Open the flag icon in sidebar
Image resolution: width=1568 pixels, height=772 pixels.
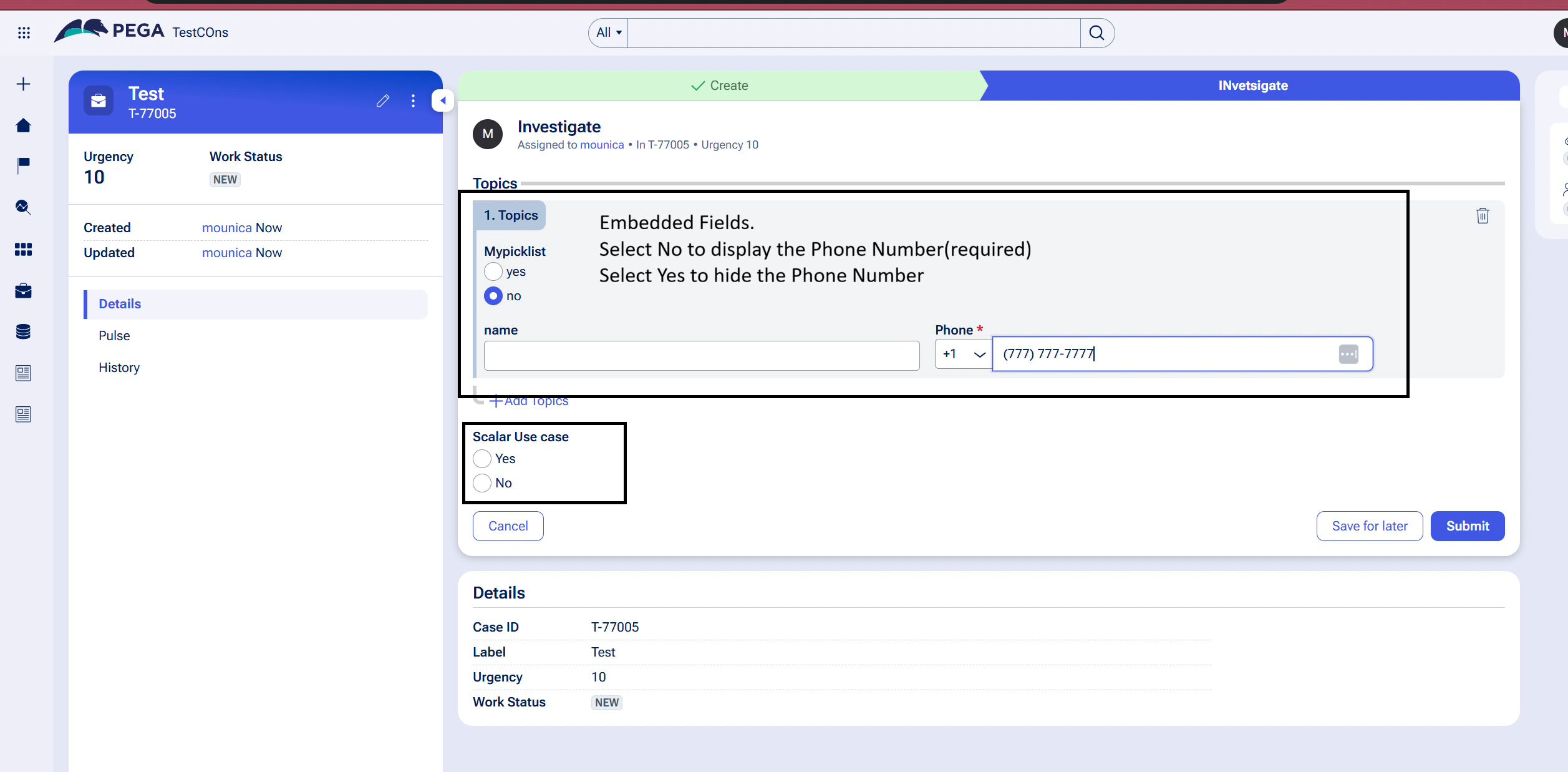pos(24,165)
